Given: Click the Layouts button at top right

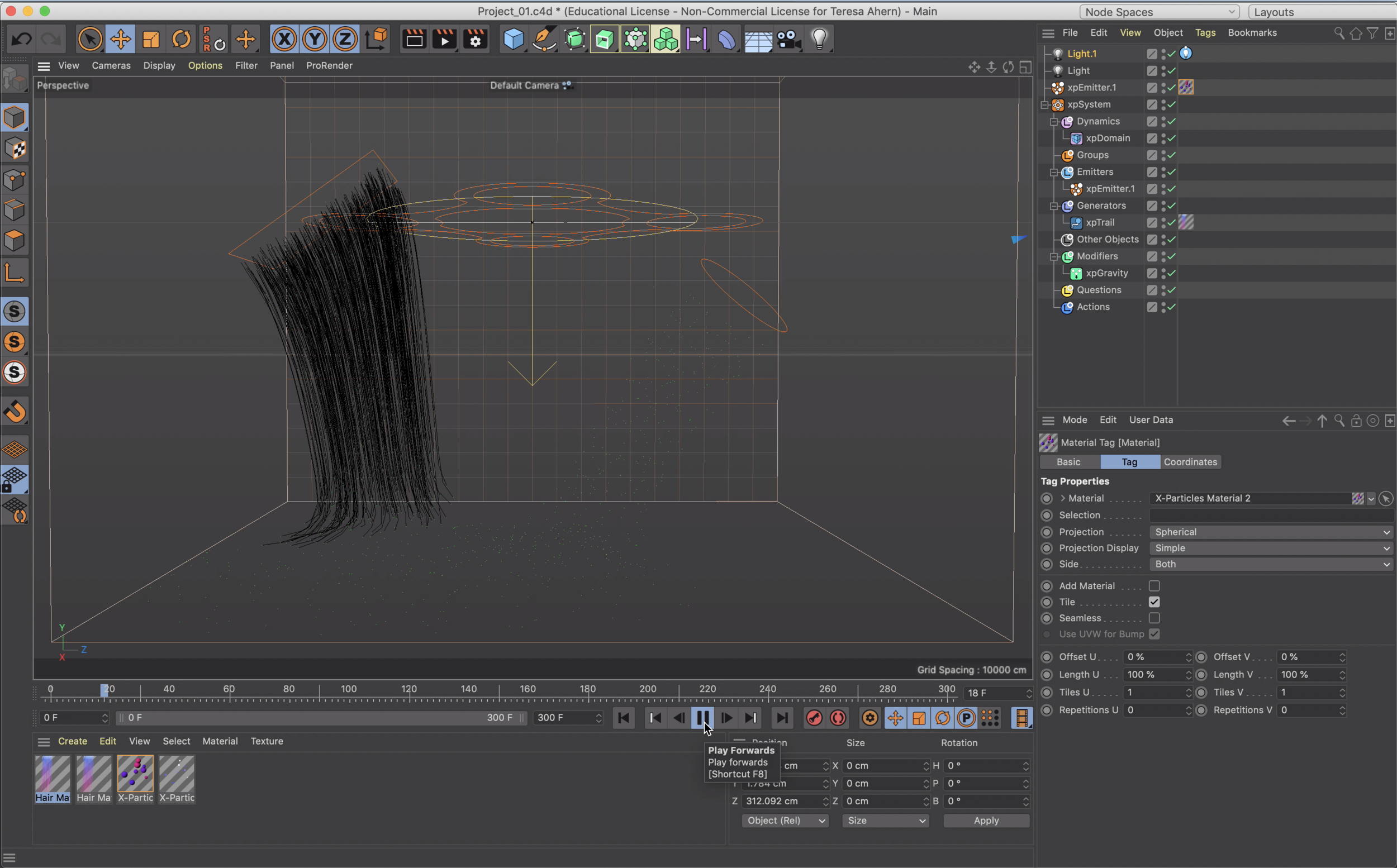Looking at the screenshot, I should point(1274,12).
